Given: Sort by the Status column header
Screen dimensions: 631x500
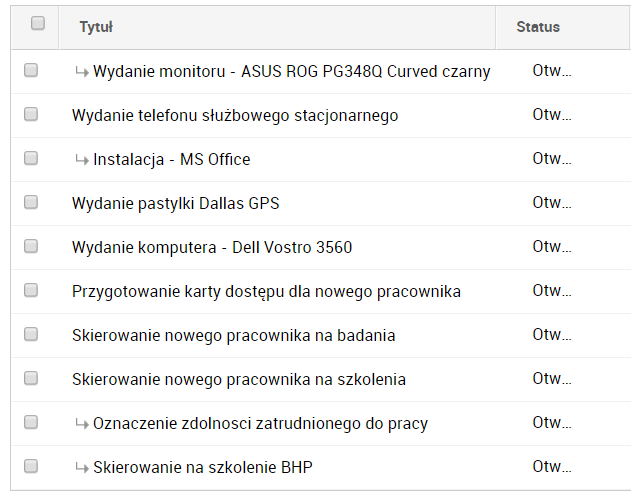Looking at the screenshot, I should tap(538, 27).
